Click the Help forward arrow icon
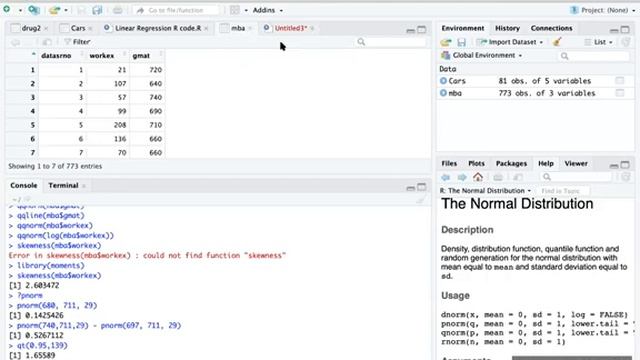Viewport: 640px width, 360px height. (462, 177)
